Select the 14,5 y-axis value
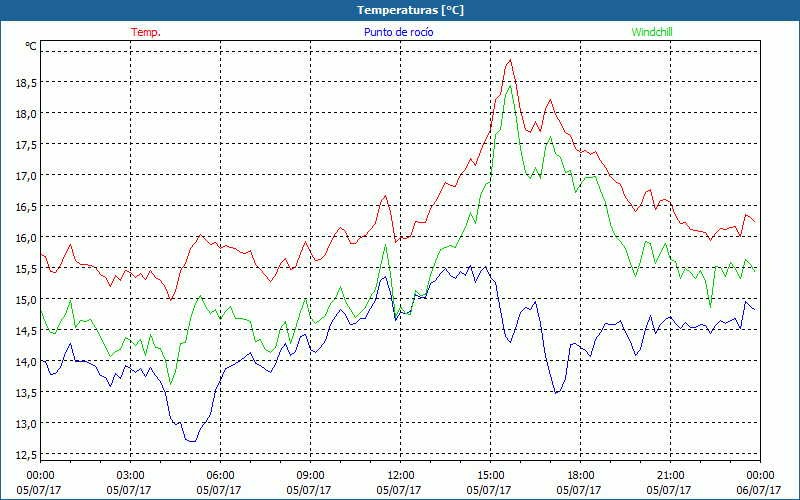The height and width of the screenshot is (500, 800). pyautogui.click(x=26, y=331)
